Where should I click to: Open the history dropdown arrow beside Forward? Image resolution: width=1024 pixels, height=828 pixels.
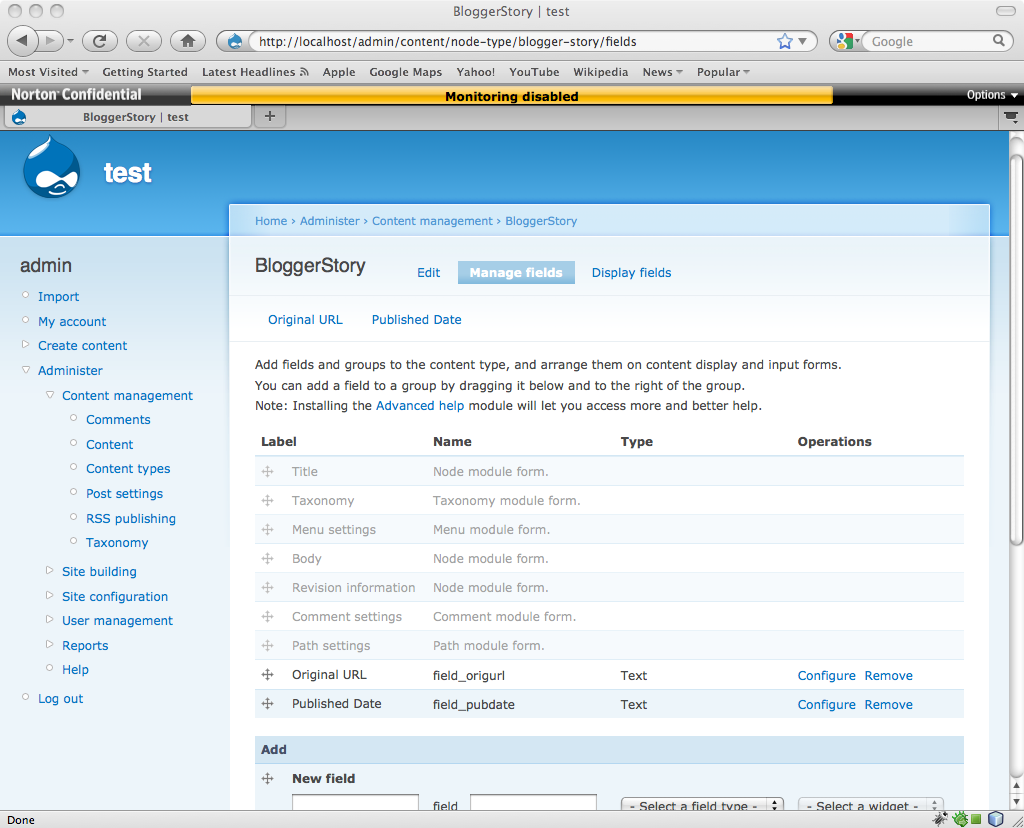pos(70,41)
